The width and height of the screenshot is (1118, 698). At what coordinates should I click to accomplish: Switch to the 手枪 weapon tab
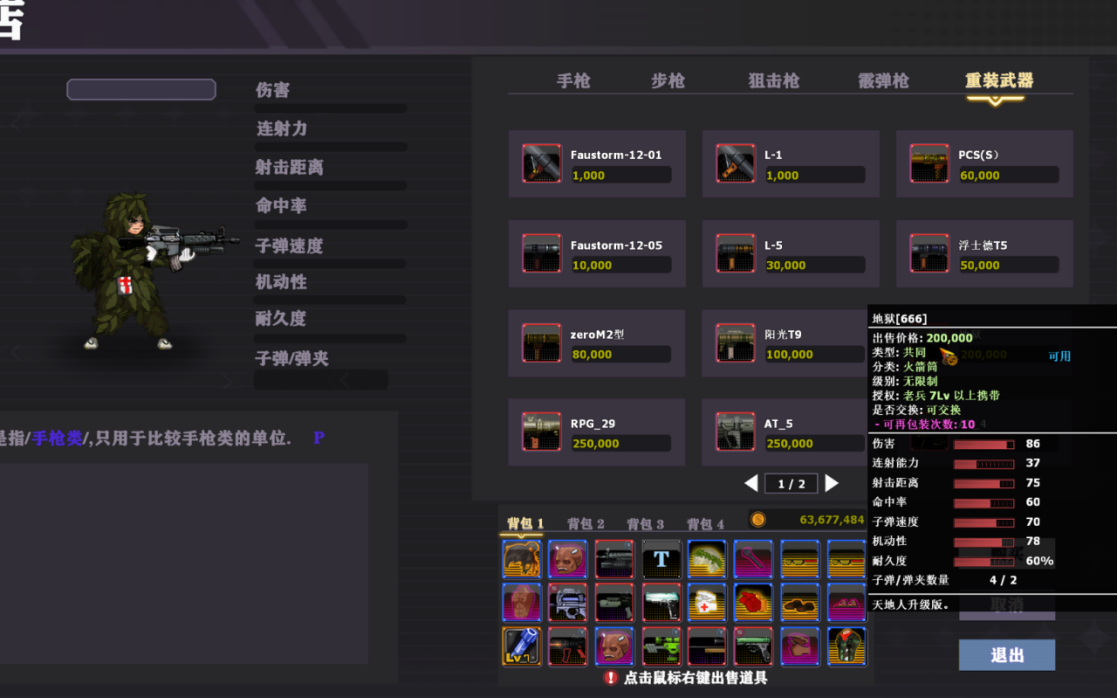(573, 81)
